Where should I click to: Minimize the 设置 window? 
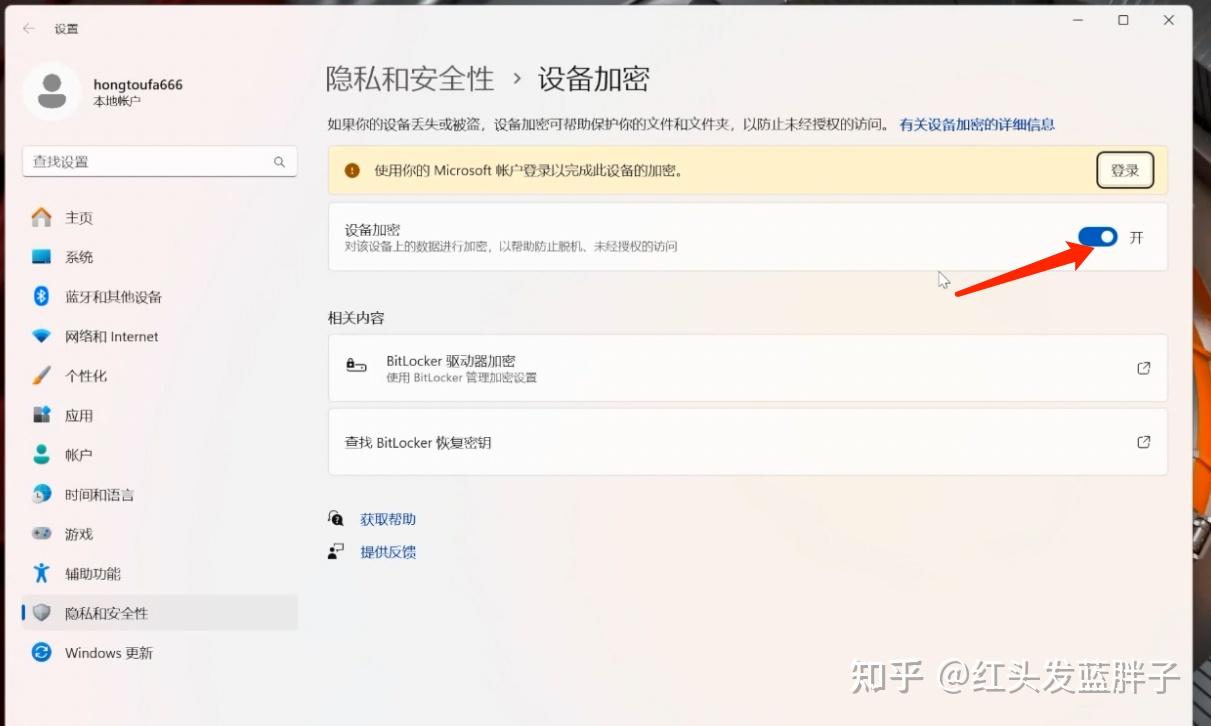coord(1078,21)
